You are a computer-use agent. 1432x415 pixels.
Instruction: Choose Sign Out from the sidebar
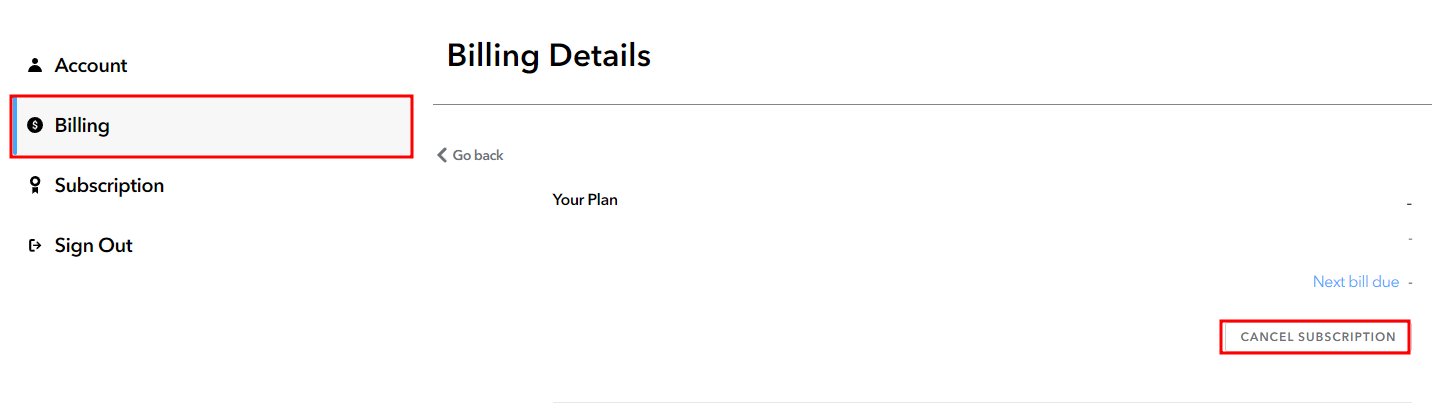click(93, 245)
